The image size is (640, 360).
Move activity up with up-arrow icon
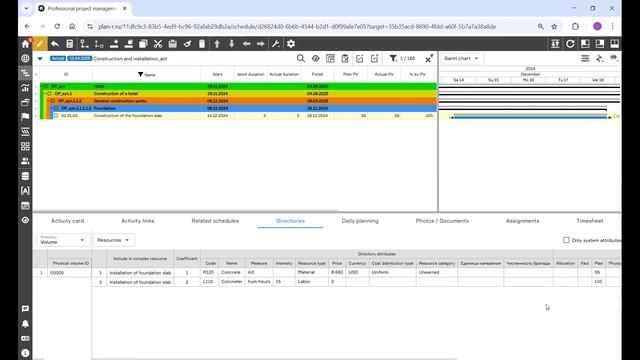tap(217, 44)
